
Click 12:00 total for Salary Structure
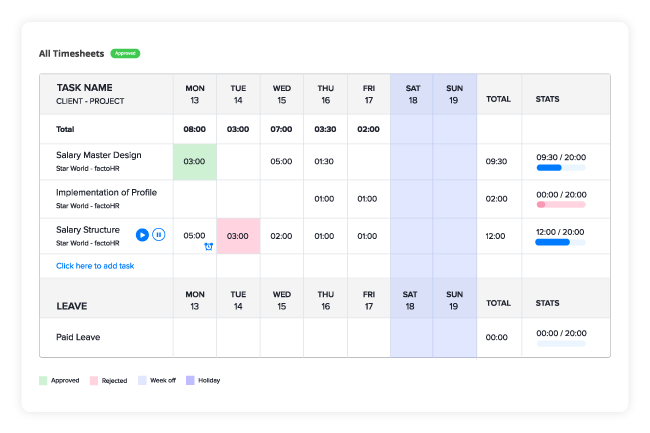pyautogui.click(x=495, y=236)
